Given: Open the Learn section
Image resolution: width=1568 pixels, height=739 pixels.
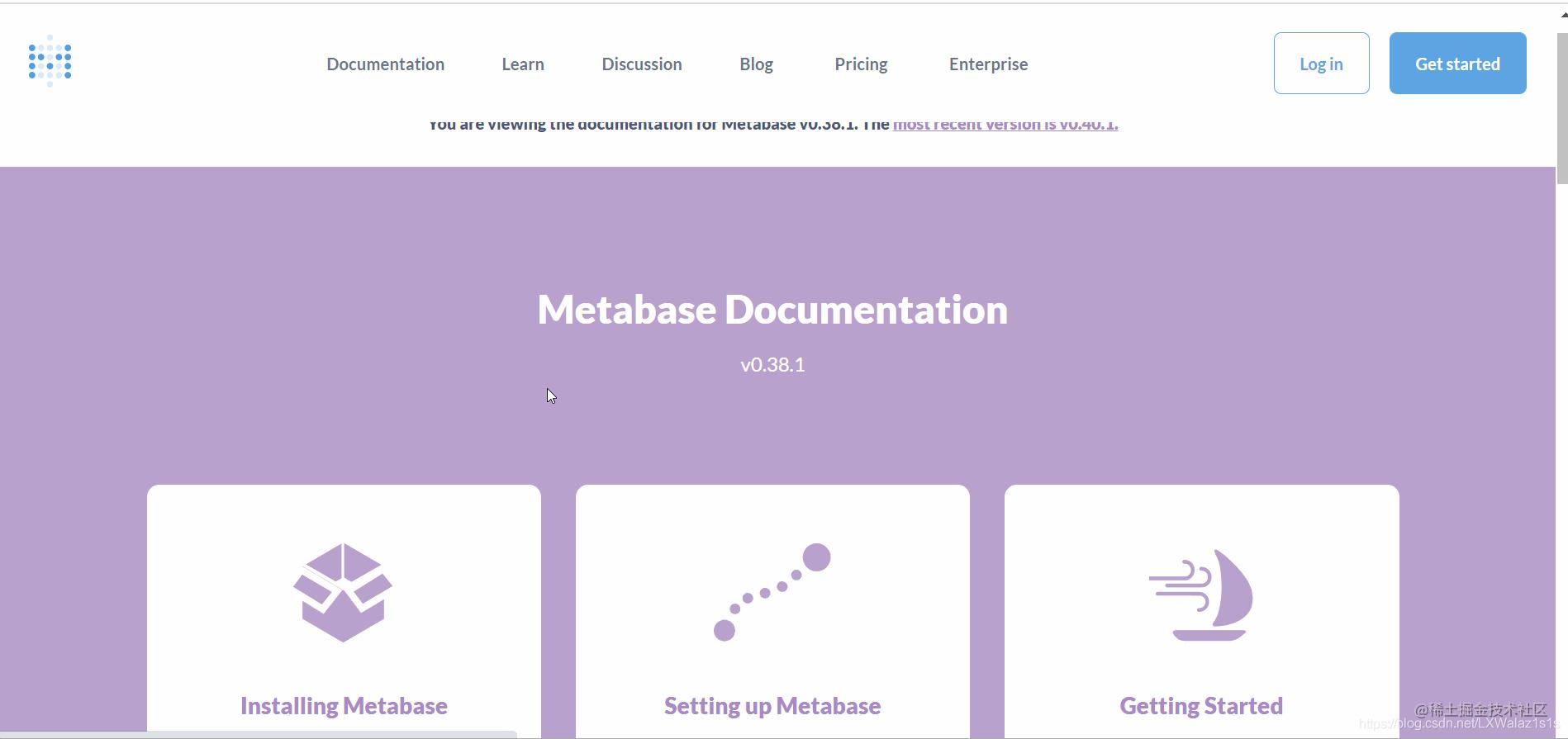Looking at the screenshot, I should (522, 64).
